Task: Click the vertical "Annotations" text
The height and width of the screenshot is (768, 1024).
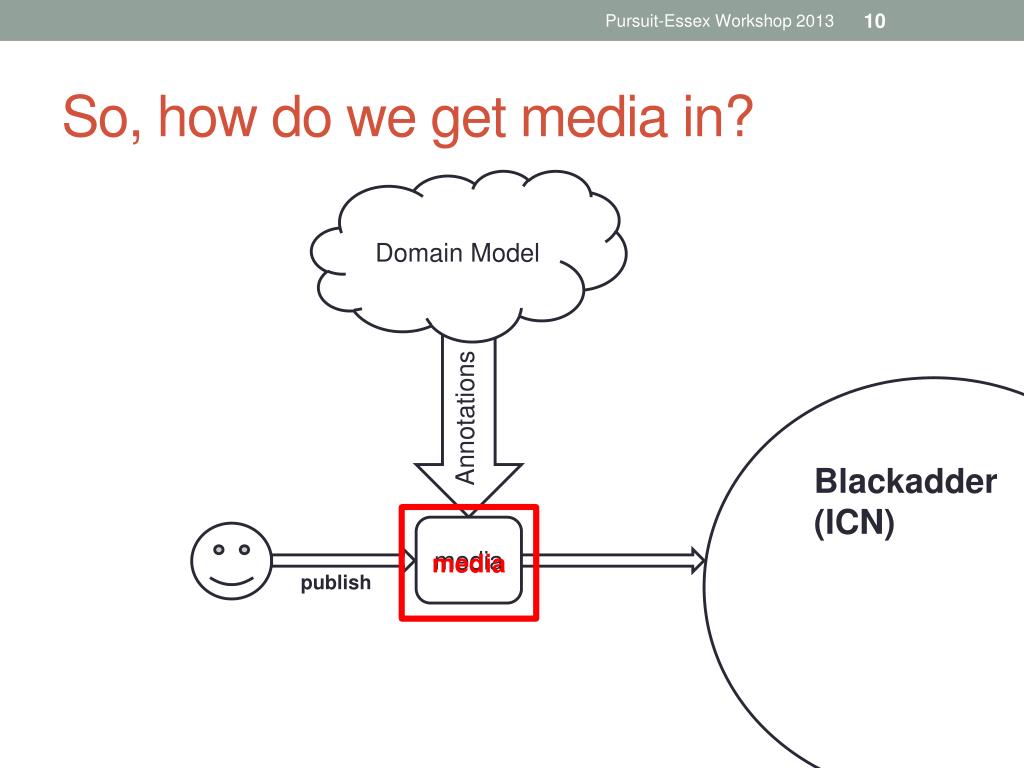Action: (x=465, y=418)
